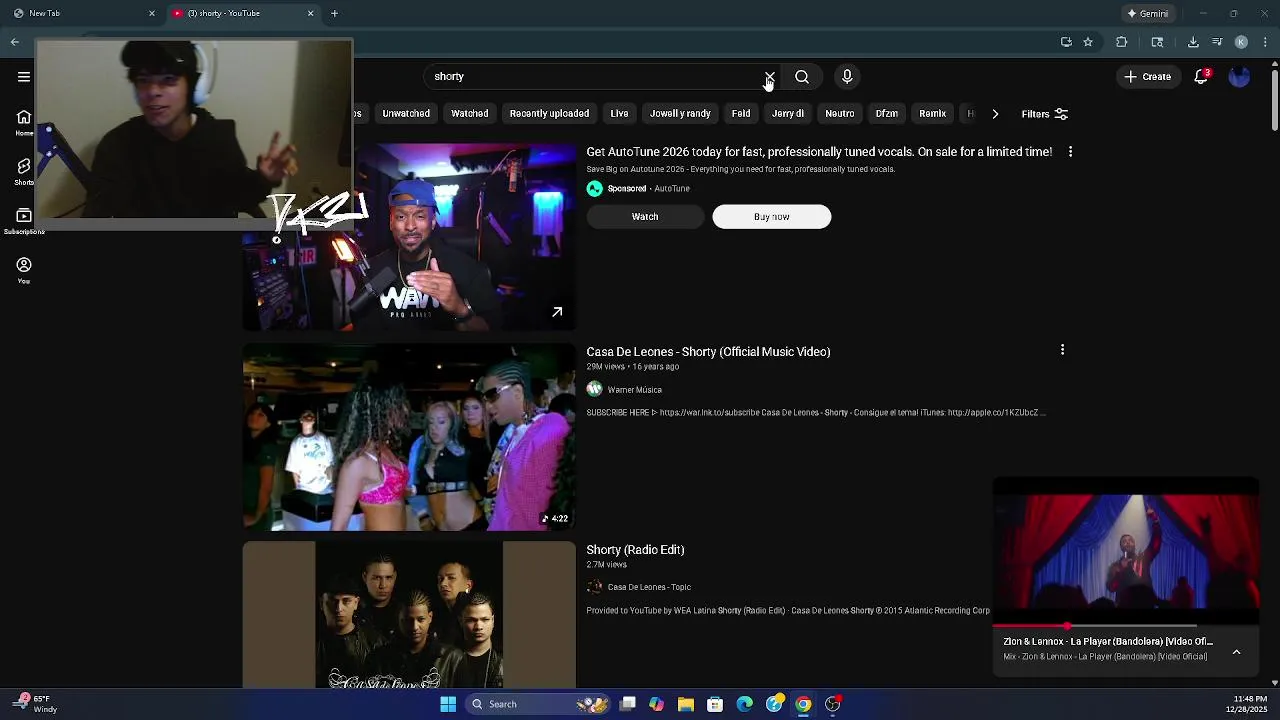Open Microsoft Edge from the taskbar
This screenshot has width=1280, height=720.
pos(745,704)
